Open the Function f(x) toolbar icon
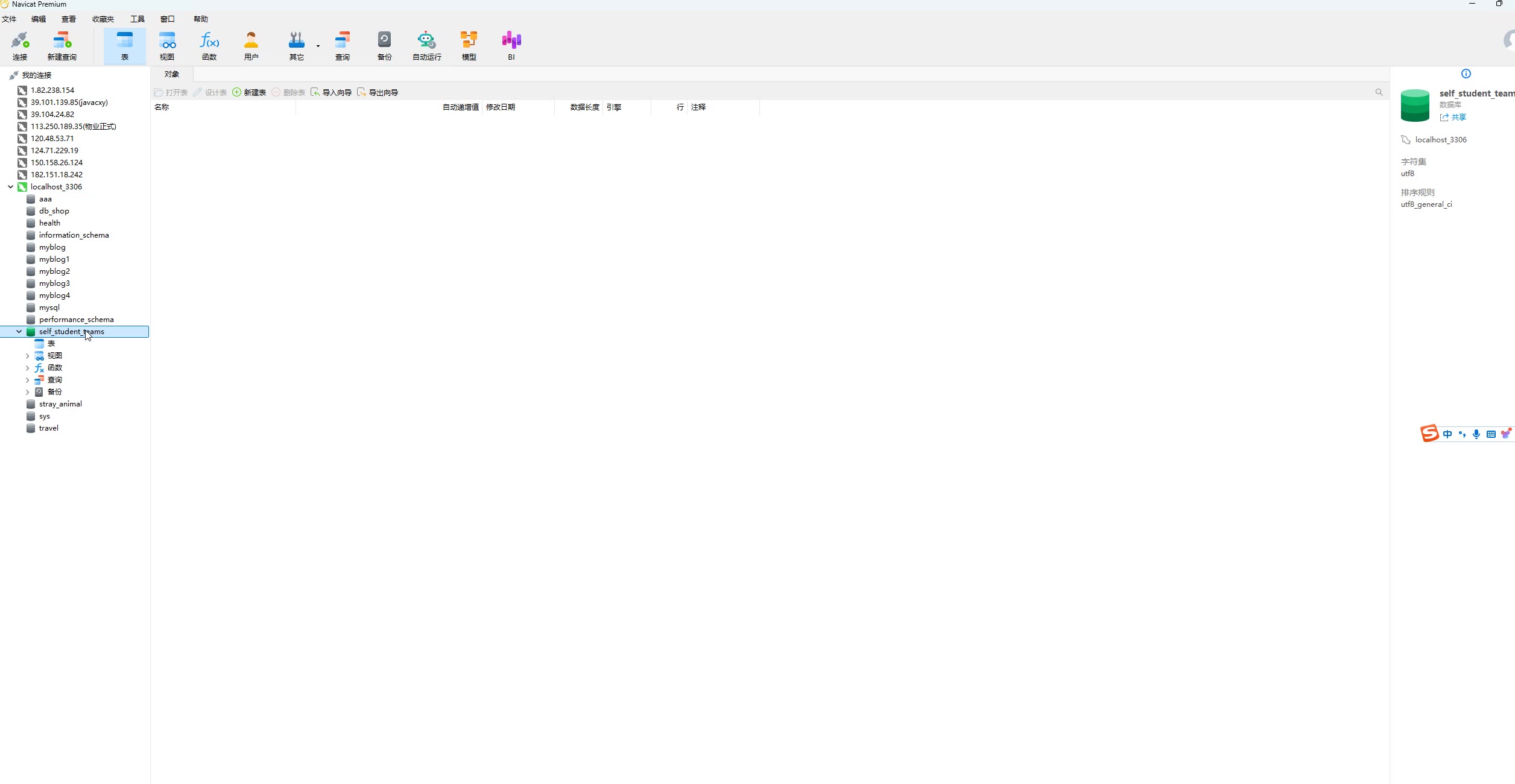The width and height of the screenshot is (1515, 784). click(x=209, y=46)
